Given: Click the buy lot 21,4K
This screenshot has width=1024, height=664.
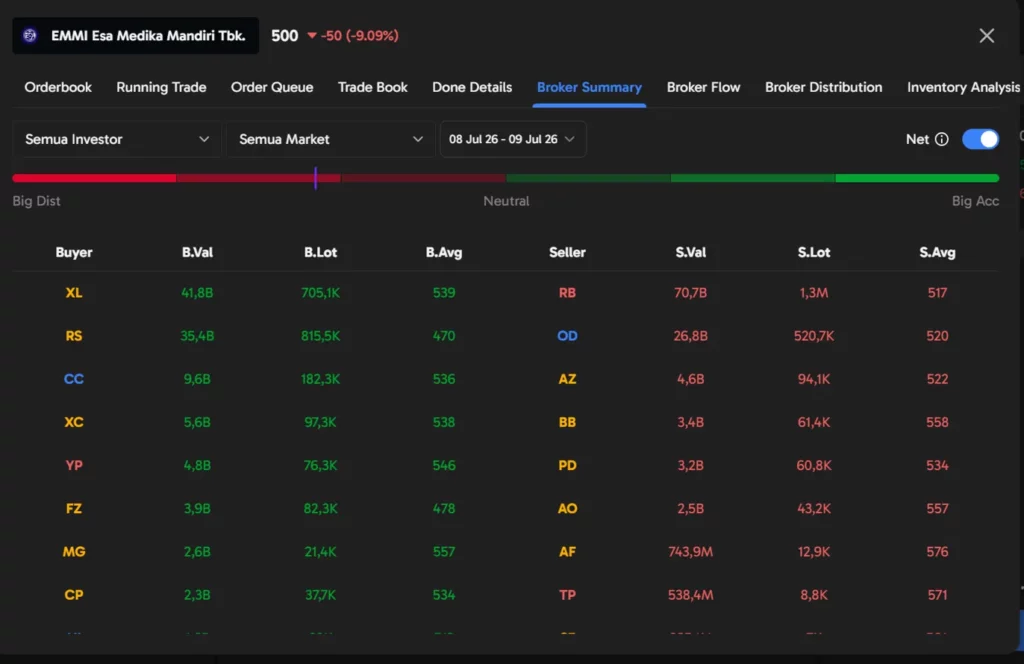Looking at the screenshot, I should 321,552.
